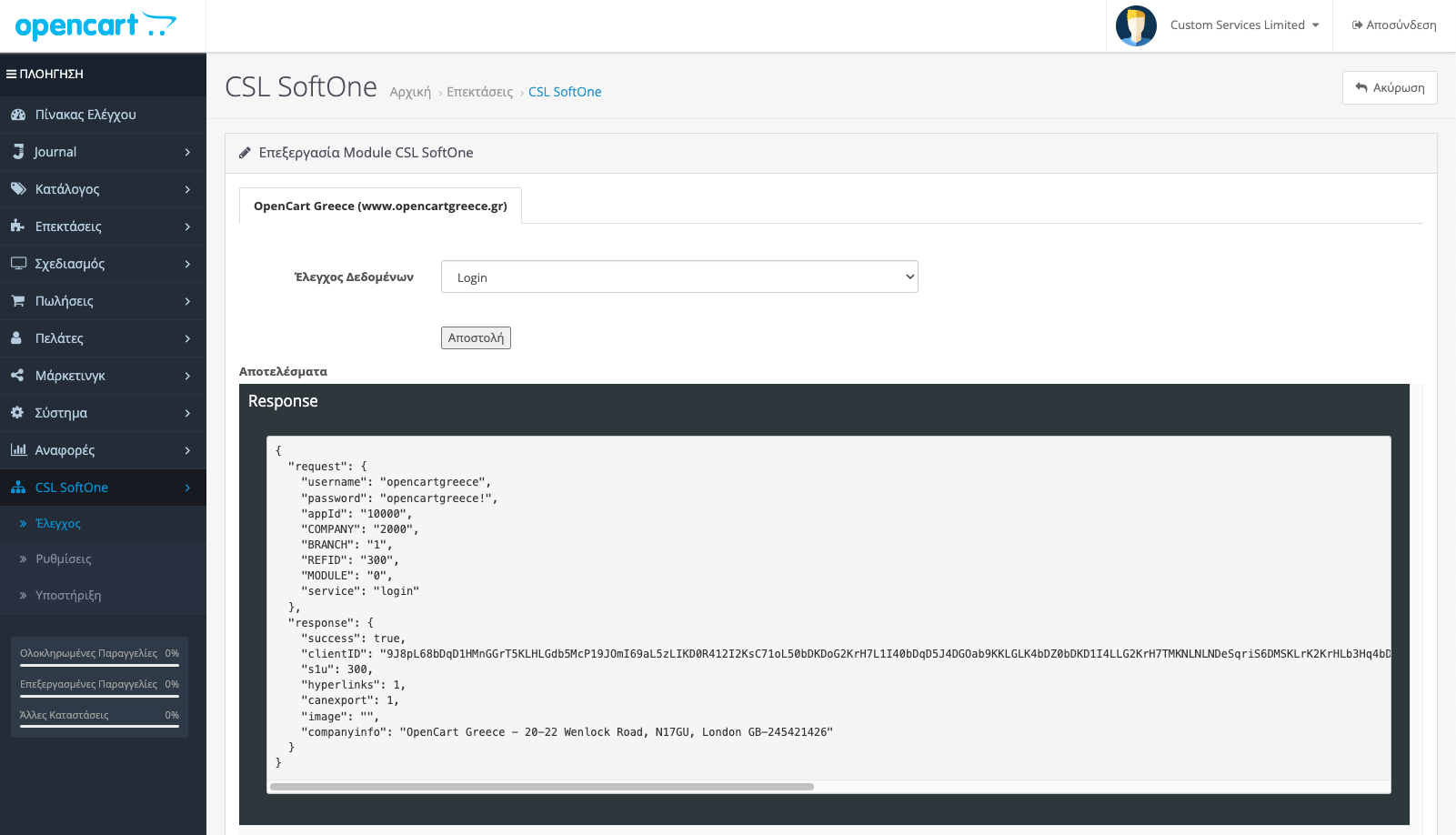The height and width of the screenshot is (835, 1456).
Task: Open the Αναφορές sidebar menu
Action: point(103,450)
